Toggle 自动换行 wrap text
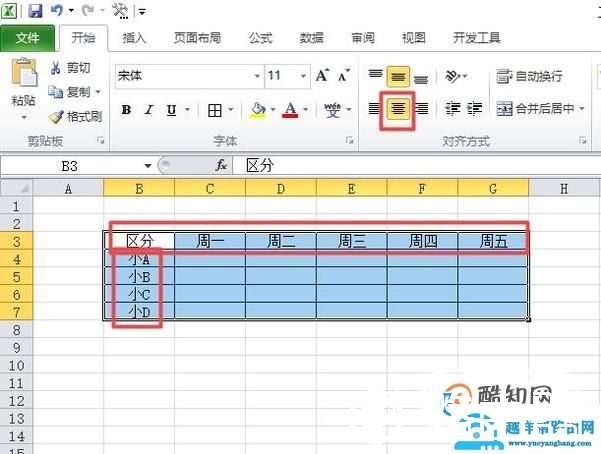The image size is (601, 454). 529,76
